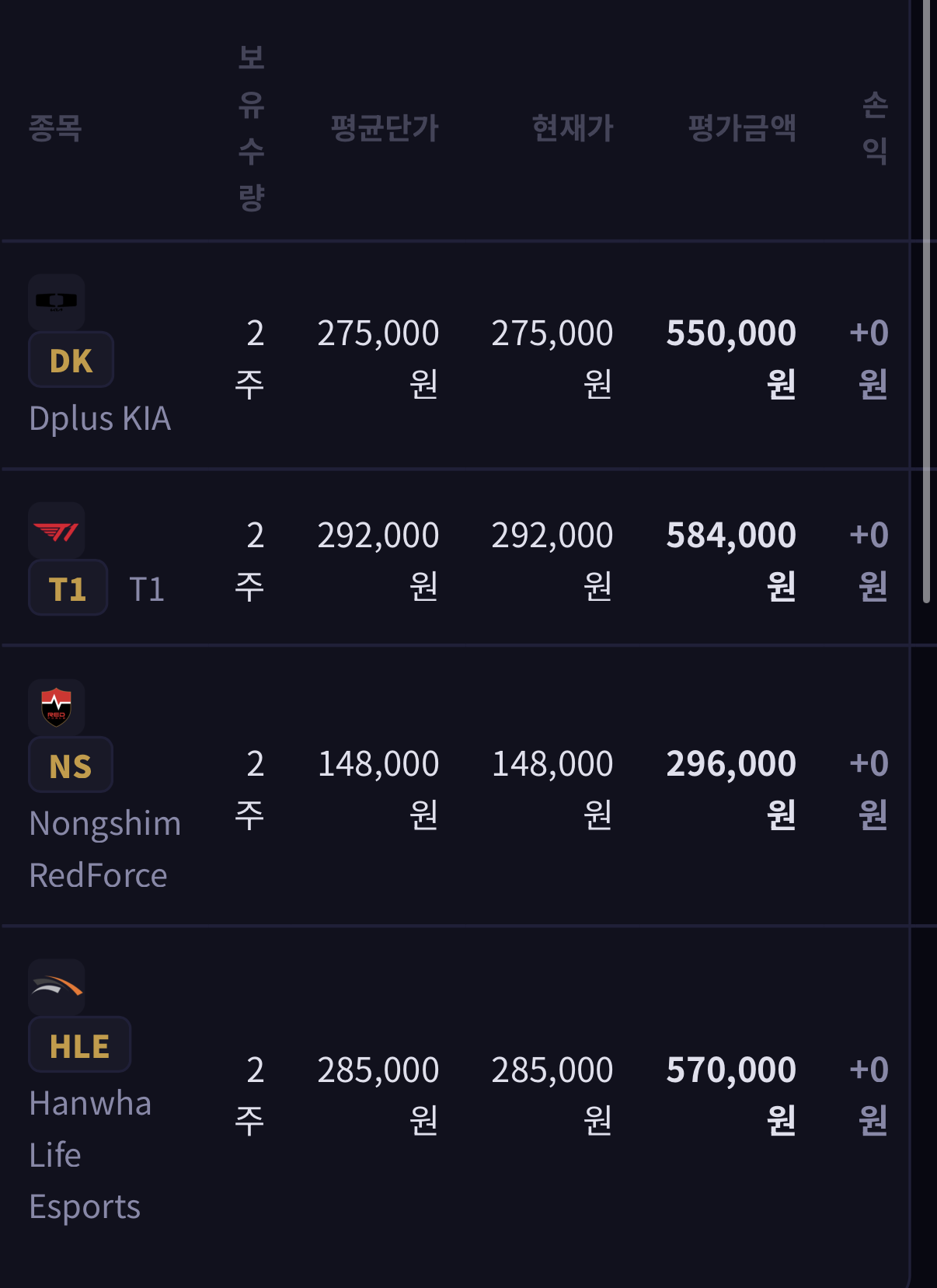
Task: Open the Dplus KIA stock name
Action: click(99, 419)
